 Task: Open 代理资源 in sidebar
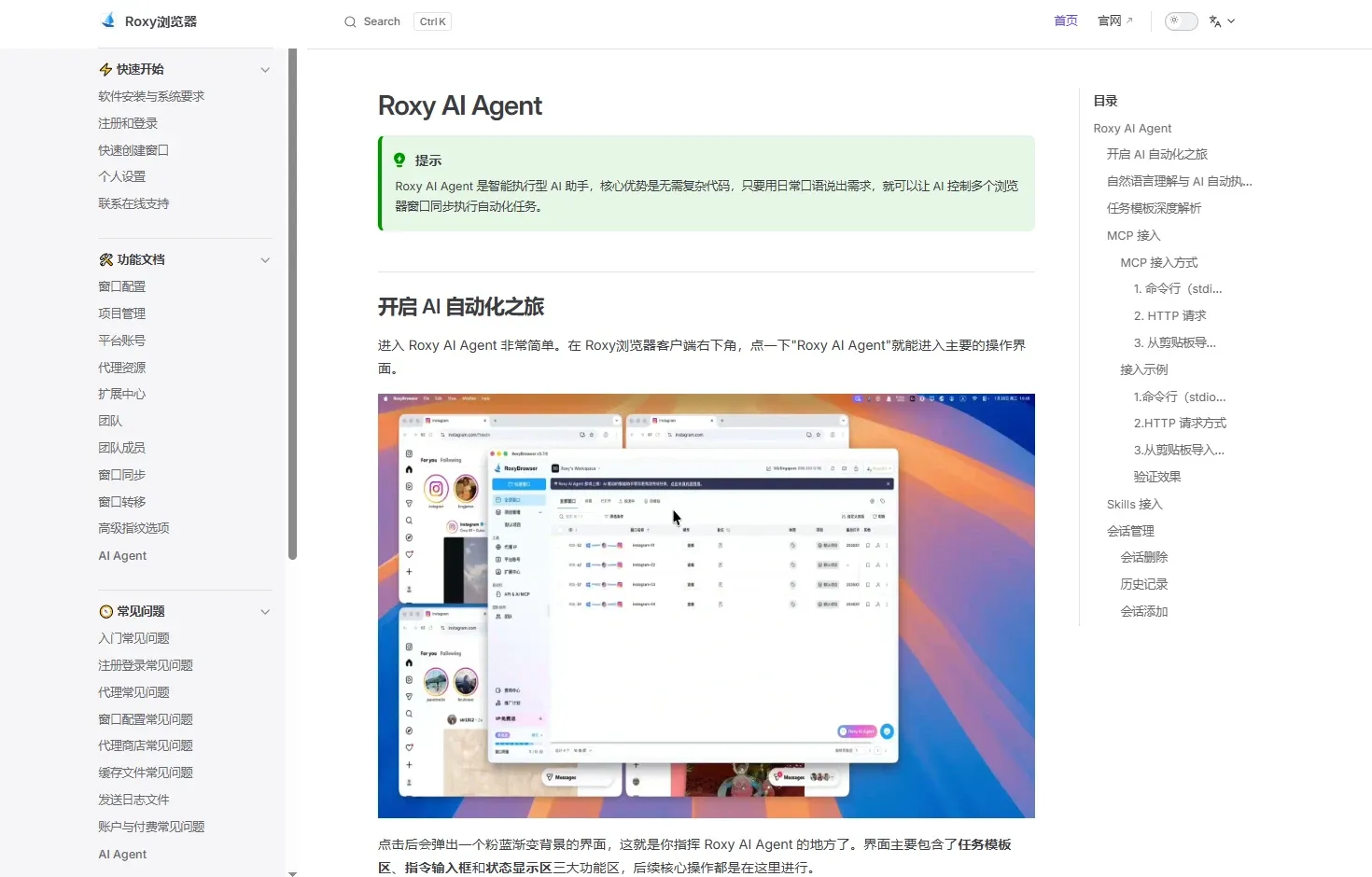click(x=122, y=368)
